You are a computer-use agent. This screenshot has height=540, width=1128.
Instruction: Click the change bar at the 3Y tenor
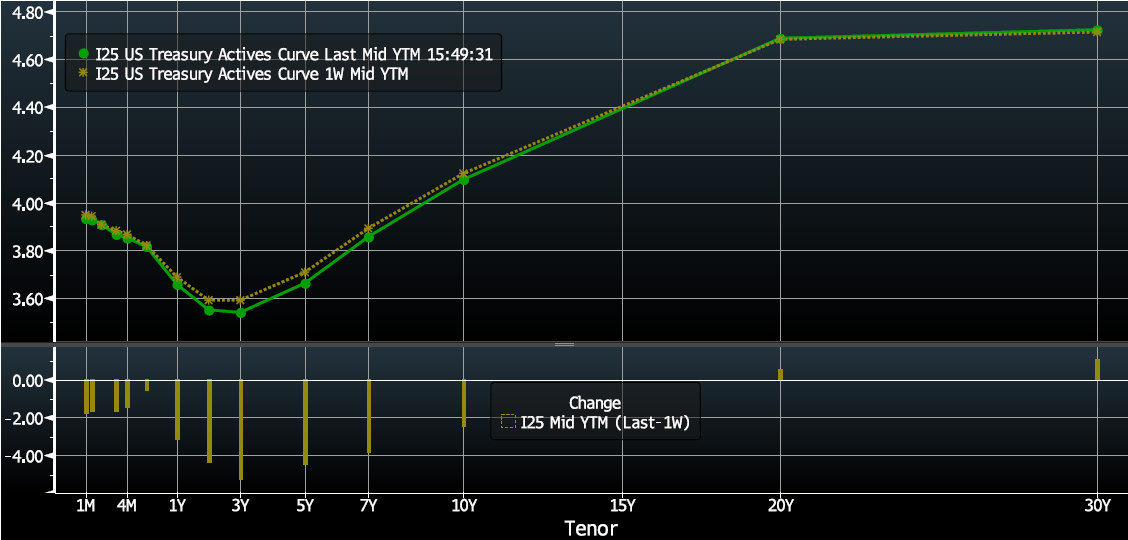point(241,429)
